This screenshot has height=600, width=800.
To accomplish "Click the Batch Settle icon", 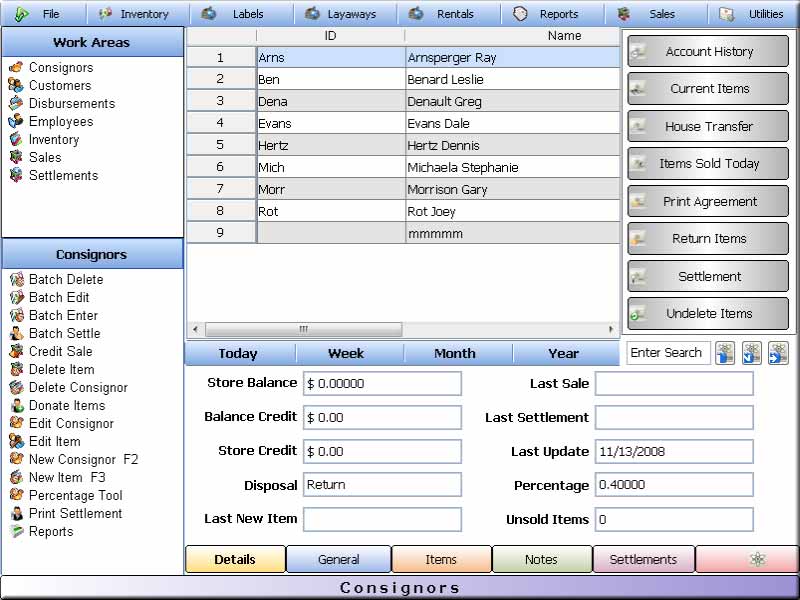I will [17, 333].
